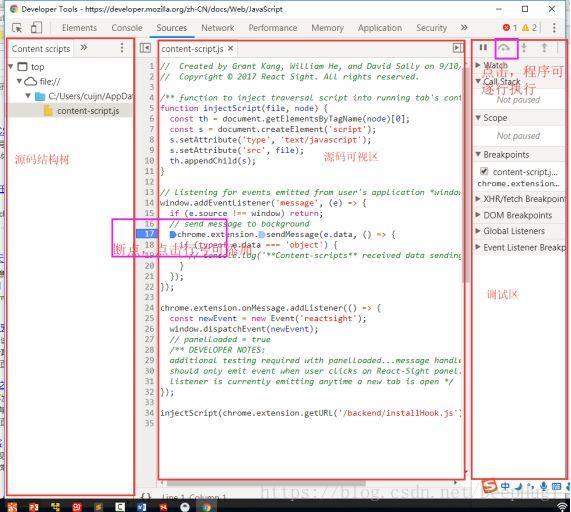Select the Content scripts navigator tab

(x=41, y=49)
